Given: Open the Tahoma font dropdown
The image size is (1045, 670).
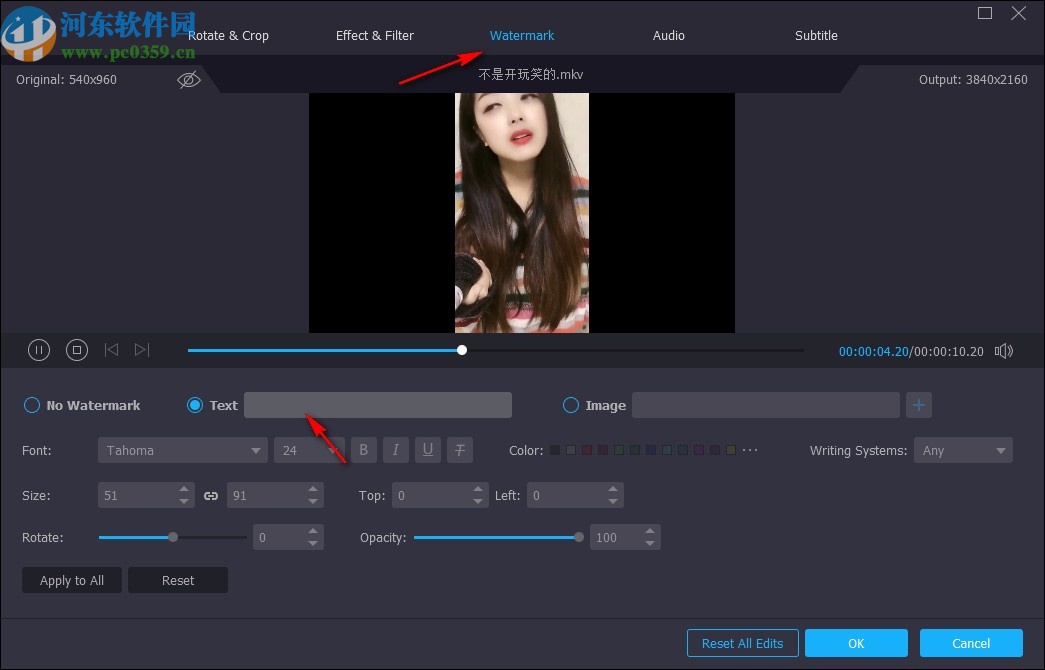Looking at the screenshot, I should (x=182, y=450).
